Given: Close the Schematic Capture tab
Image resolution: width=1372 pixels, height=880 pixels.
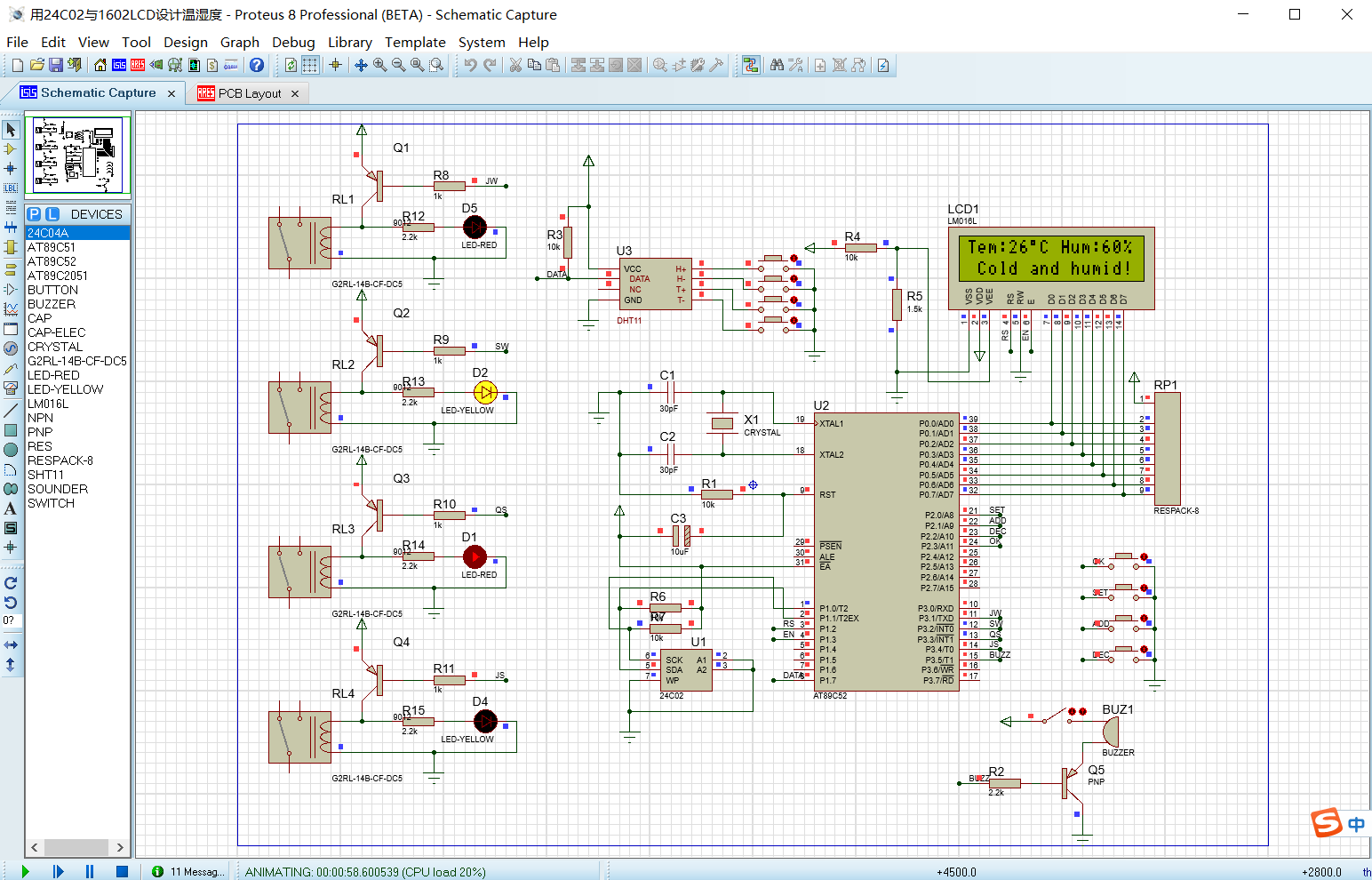Looking at the screenshot, I should pyautogui.click(x=171, y=93).
